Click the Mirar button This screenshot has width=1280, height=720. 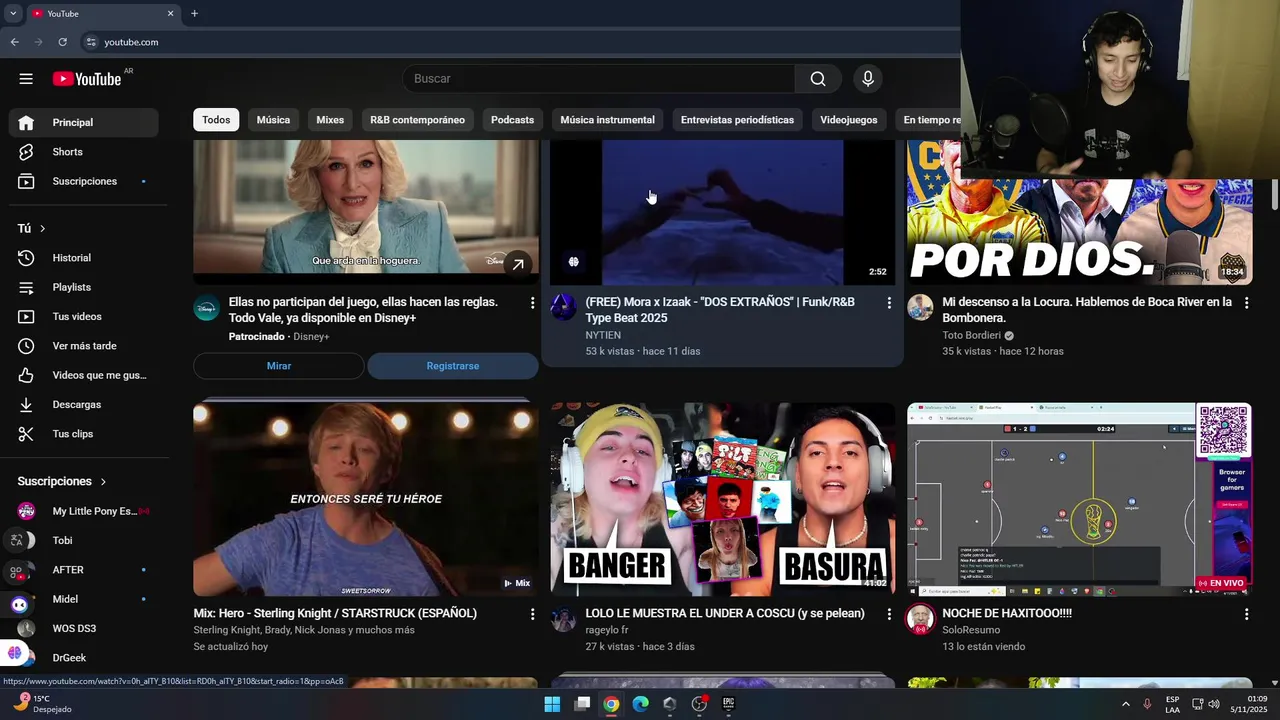click(x=279, y=366)
